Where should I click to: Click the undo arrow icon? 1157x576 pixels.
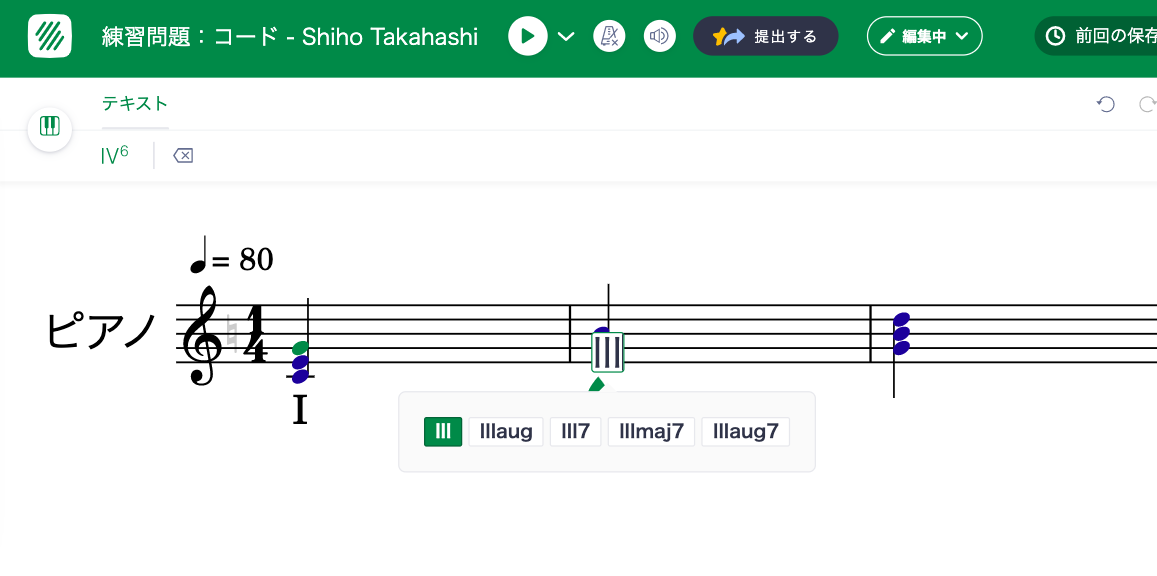(1106, 104)
